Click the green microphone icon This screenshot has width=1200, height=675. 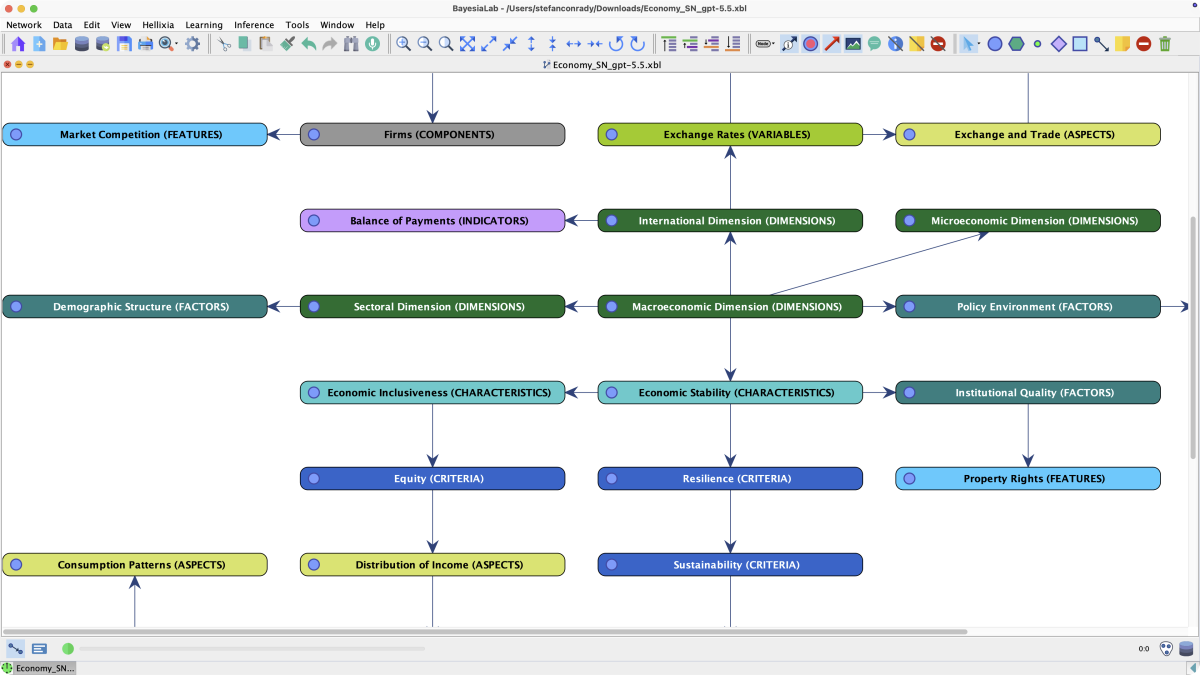(372, 44)
